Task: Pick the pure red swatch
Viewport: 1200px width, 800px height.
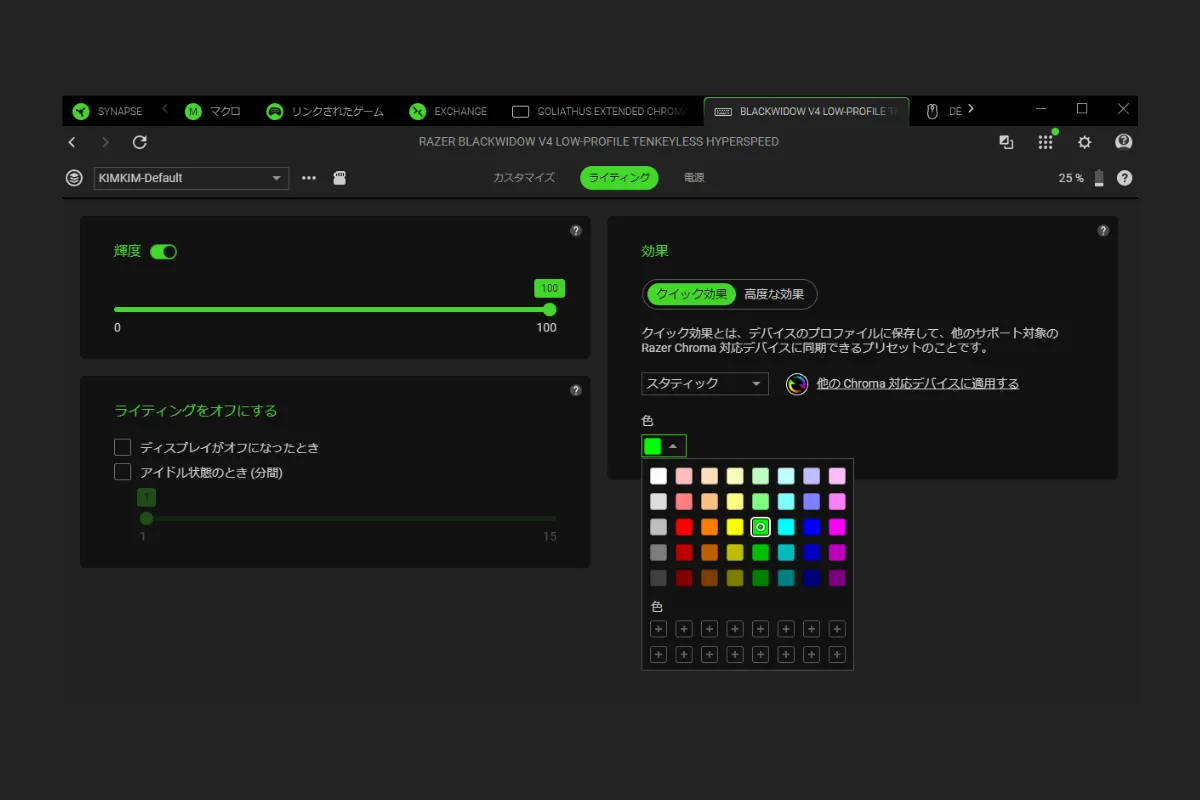Action: point(684,527)
